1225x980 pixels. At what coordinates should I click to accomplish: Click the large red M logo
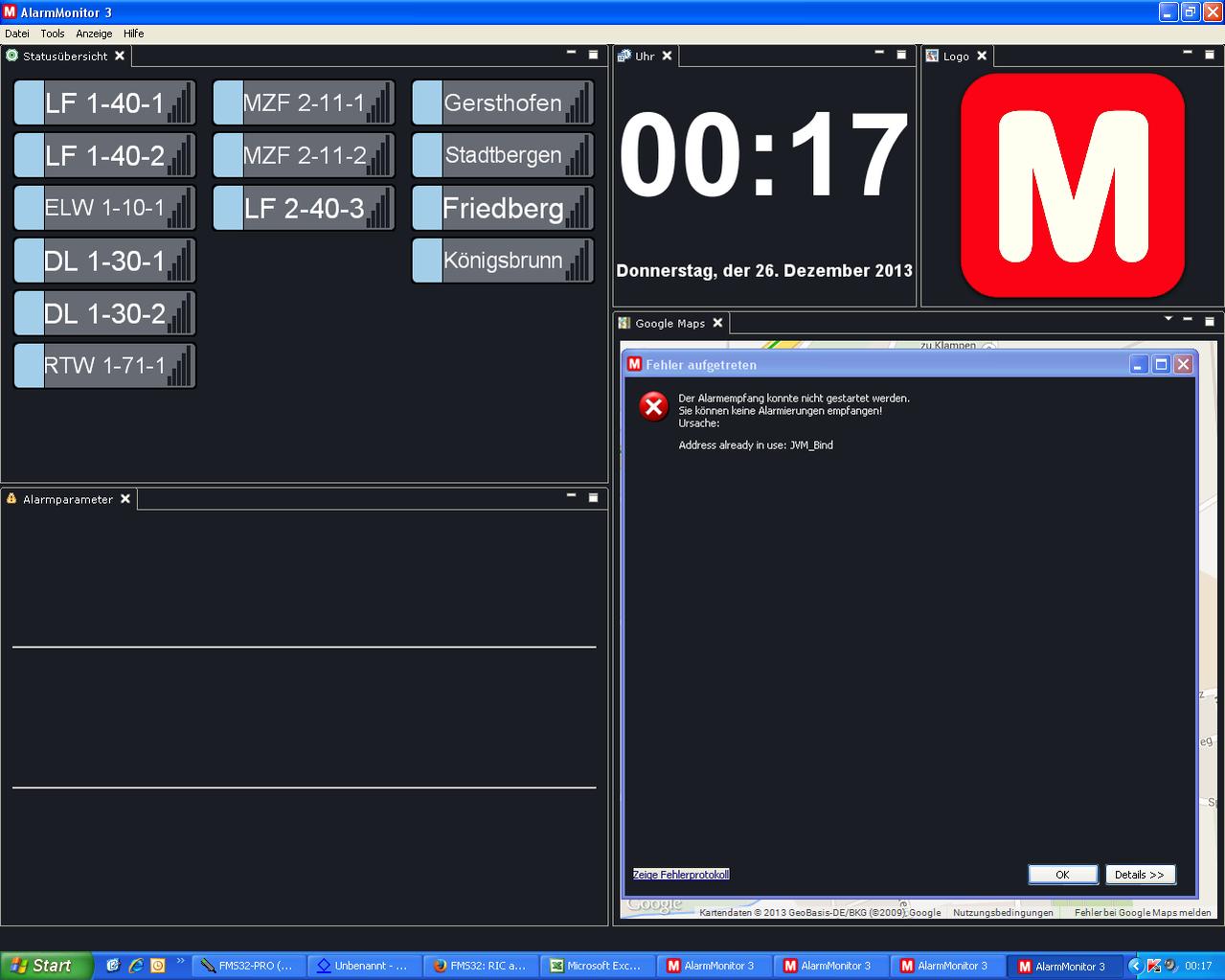click(1072, 185)
